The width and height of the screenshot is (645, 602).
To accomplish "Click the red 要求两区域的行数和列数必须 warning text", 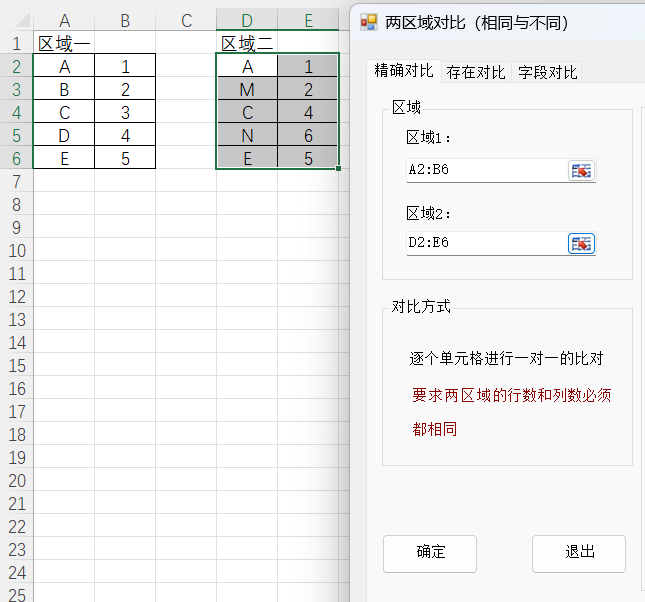I will point(511,395).
